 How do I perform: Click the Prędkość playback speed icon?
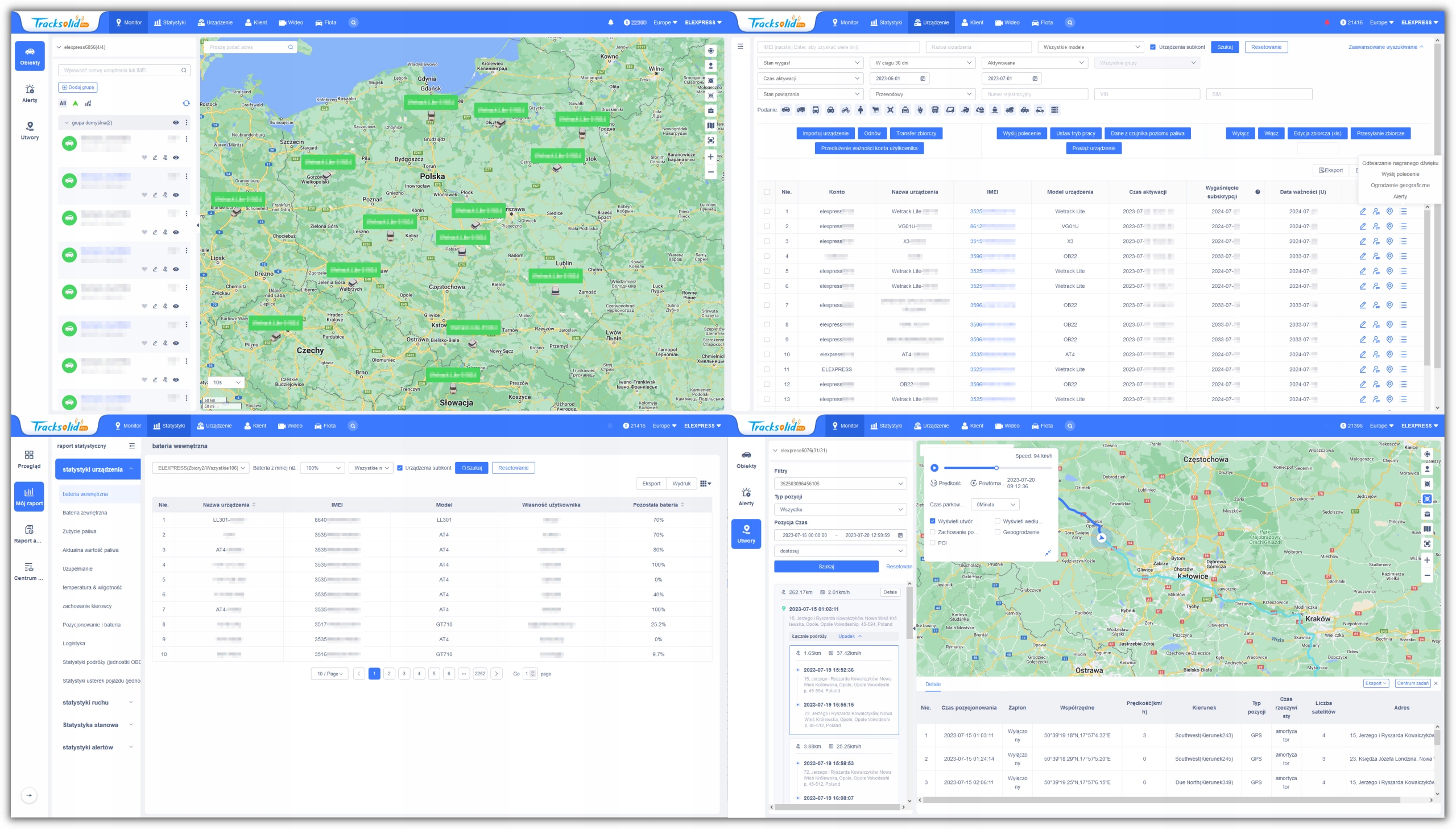click(934, 483)
